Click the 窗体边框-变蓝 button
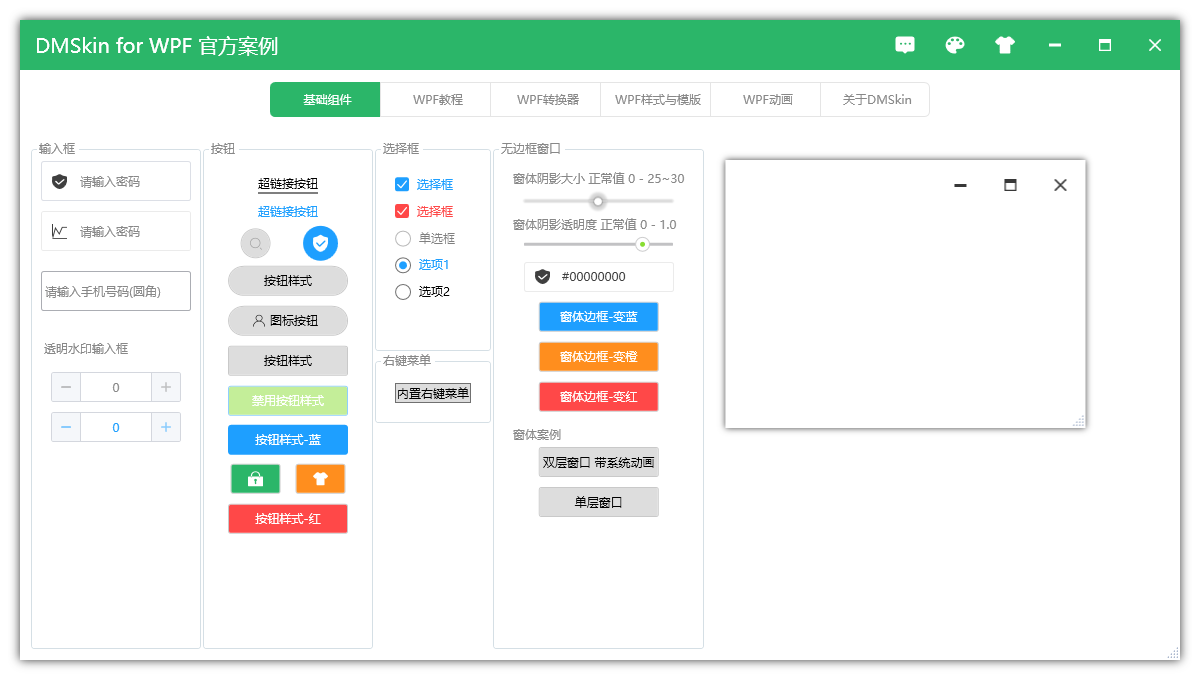 599,317
